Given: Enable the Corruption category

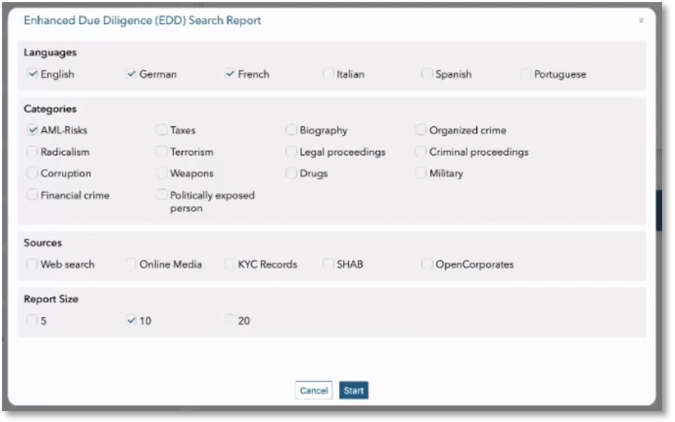Looking at the screenshot, I should point(33,174).
